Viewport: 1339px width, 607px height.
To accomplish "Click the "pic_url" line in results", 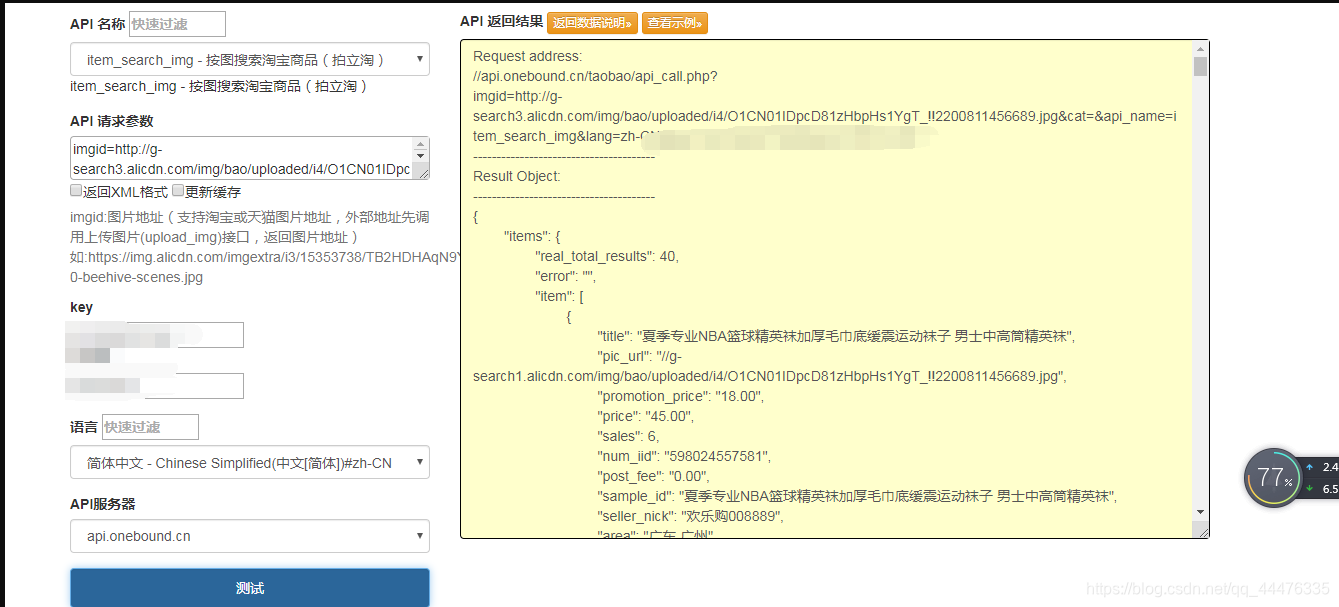I will coord(770,366).
